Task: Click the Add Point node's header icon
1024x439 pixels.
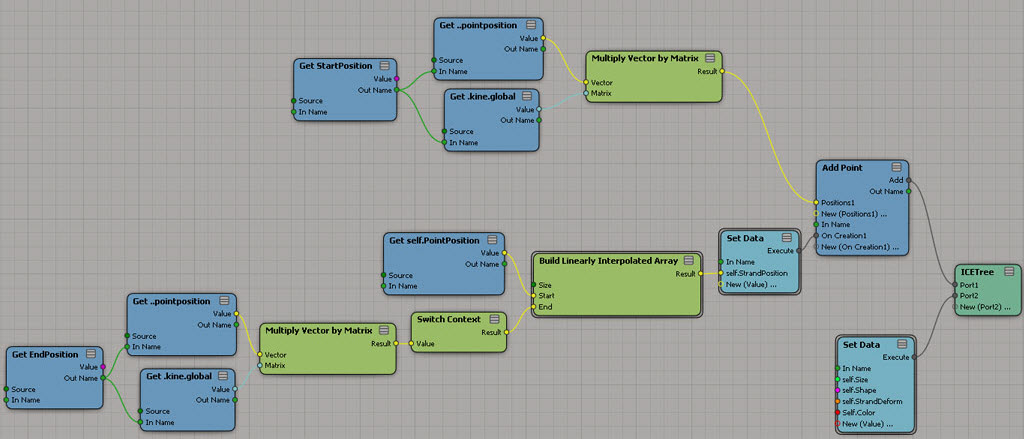Action: pos(895,168)
